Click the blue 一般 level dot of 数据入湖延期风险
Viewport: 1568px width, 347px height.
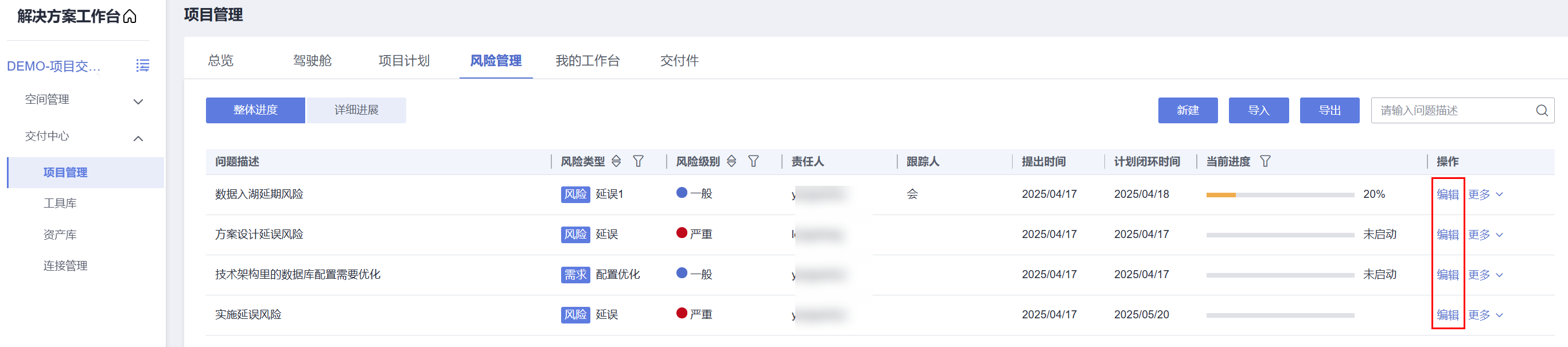pyautogui.click(x=682, y=193)
